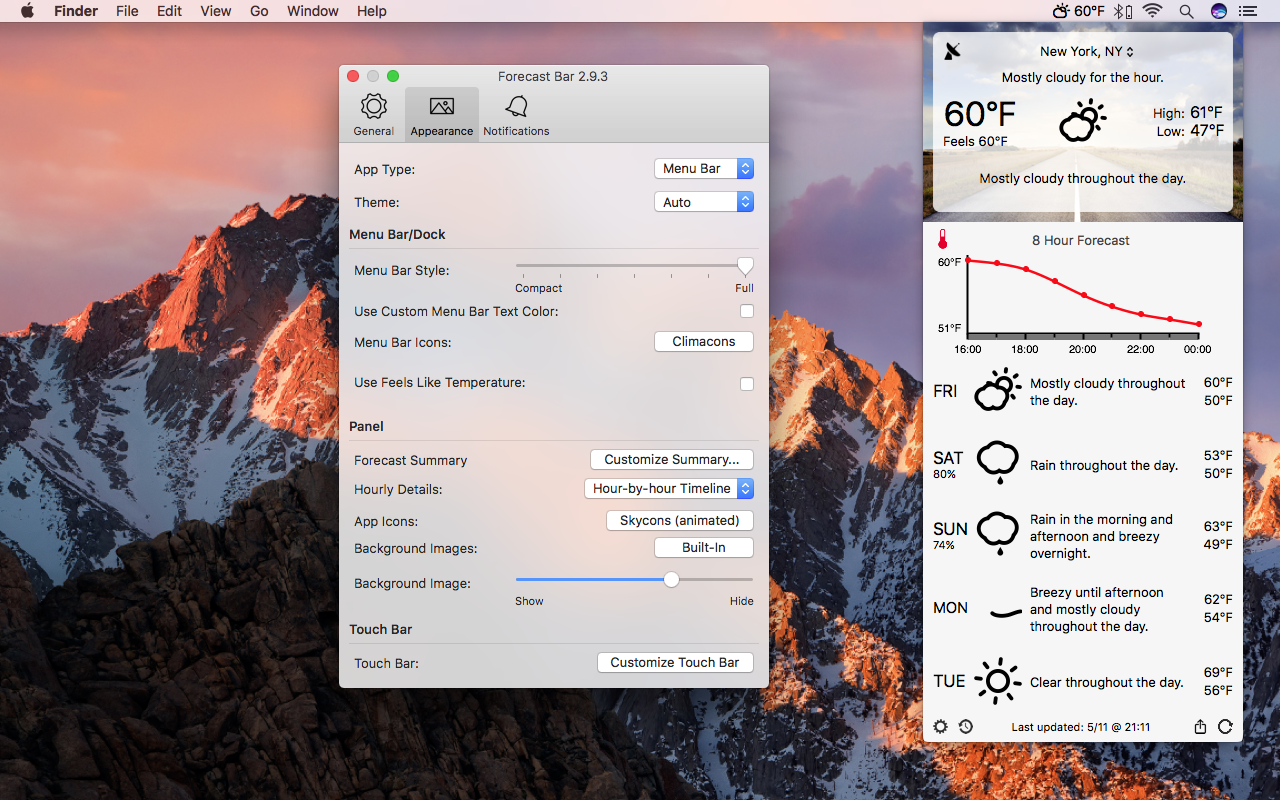Viewport: 1280px width, 800px height.
Task: Click the Climacons menu bar icons button
Action: coord(704,342)
